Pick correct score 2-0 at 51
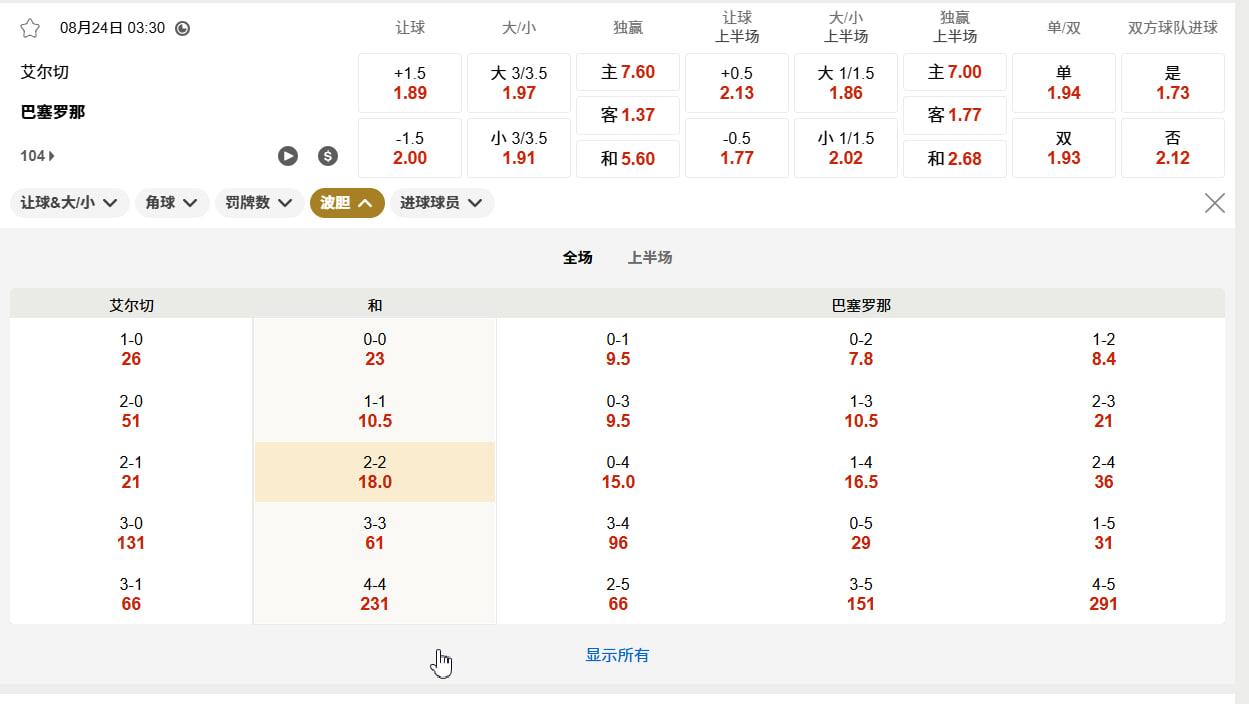This screenshot has width=1249, height=704. [x=131, y=411]
